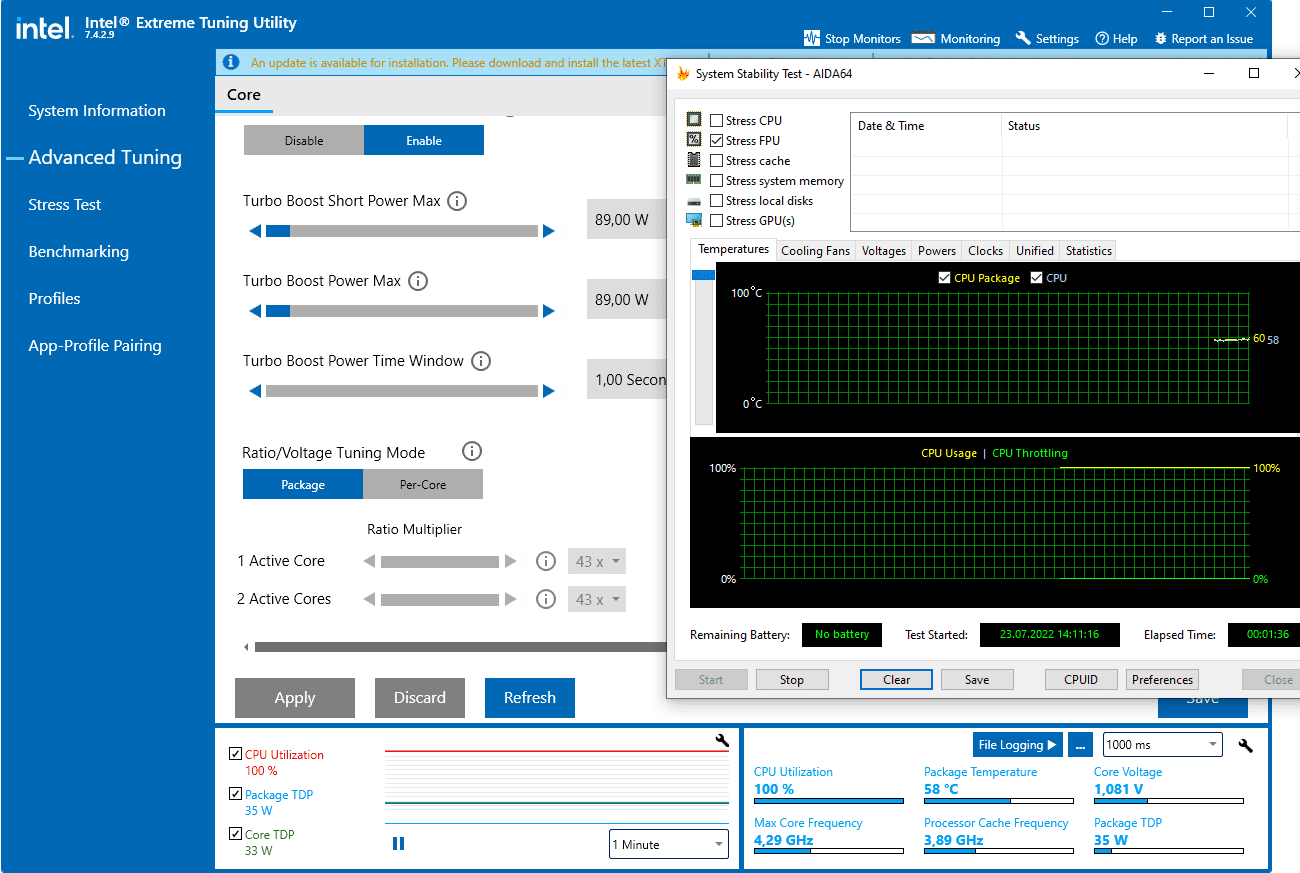Open the Help menu
Viewport: 1300px width, 873px height.
tap(1116, 38)
